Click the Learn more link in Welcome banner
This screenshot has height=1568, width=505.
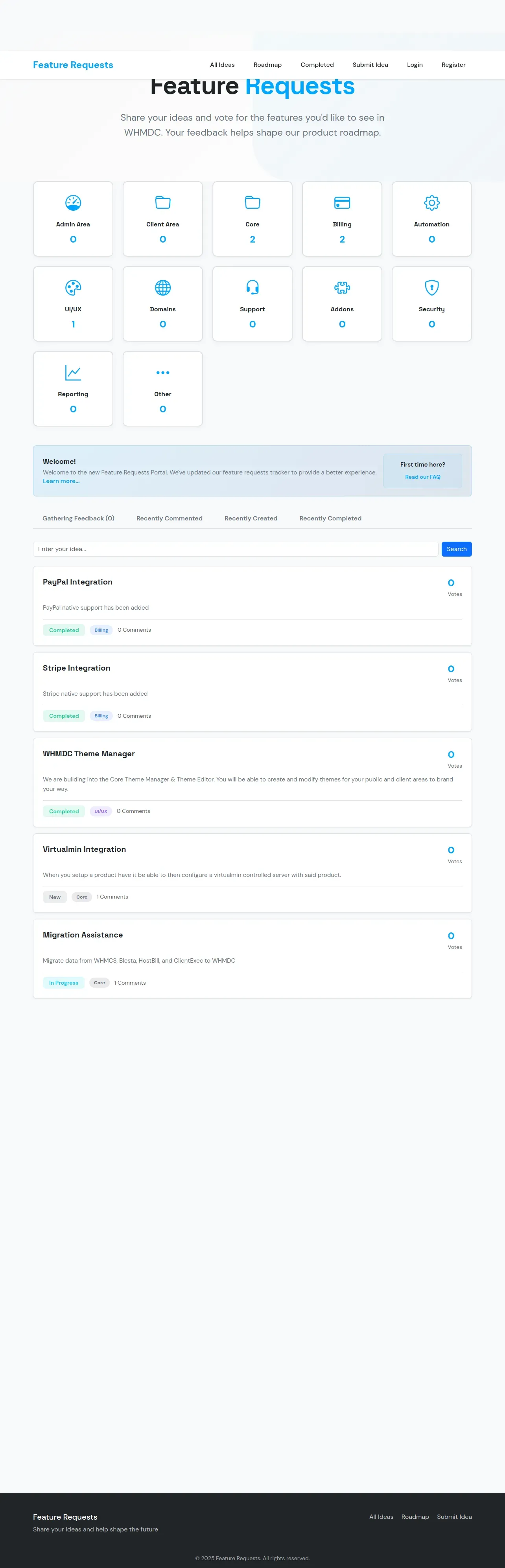pyautogui.click(x=61, y=482)
